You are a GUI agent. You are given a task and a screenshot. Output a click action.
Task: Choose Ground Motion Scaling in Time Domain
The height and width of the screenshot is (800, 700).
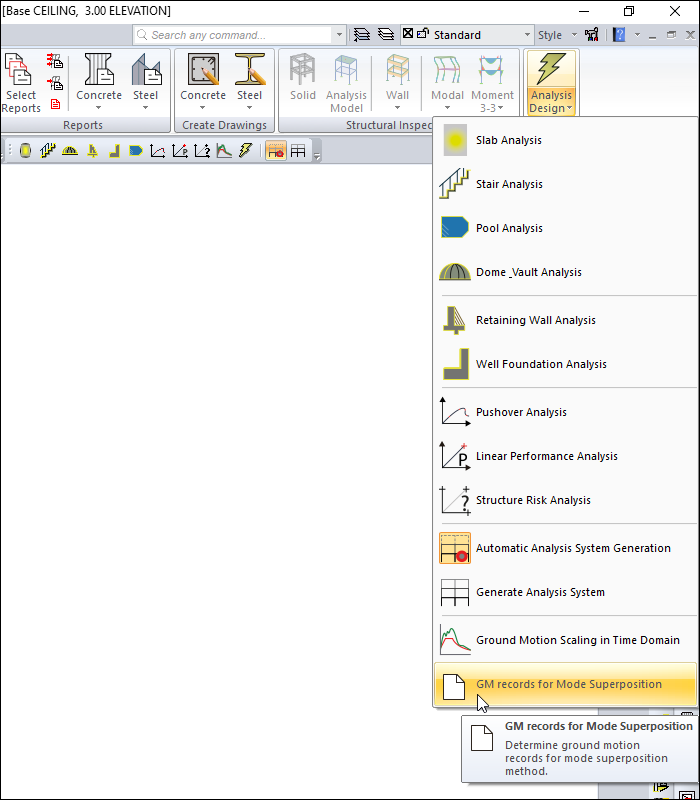tap(565, 640)
